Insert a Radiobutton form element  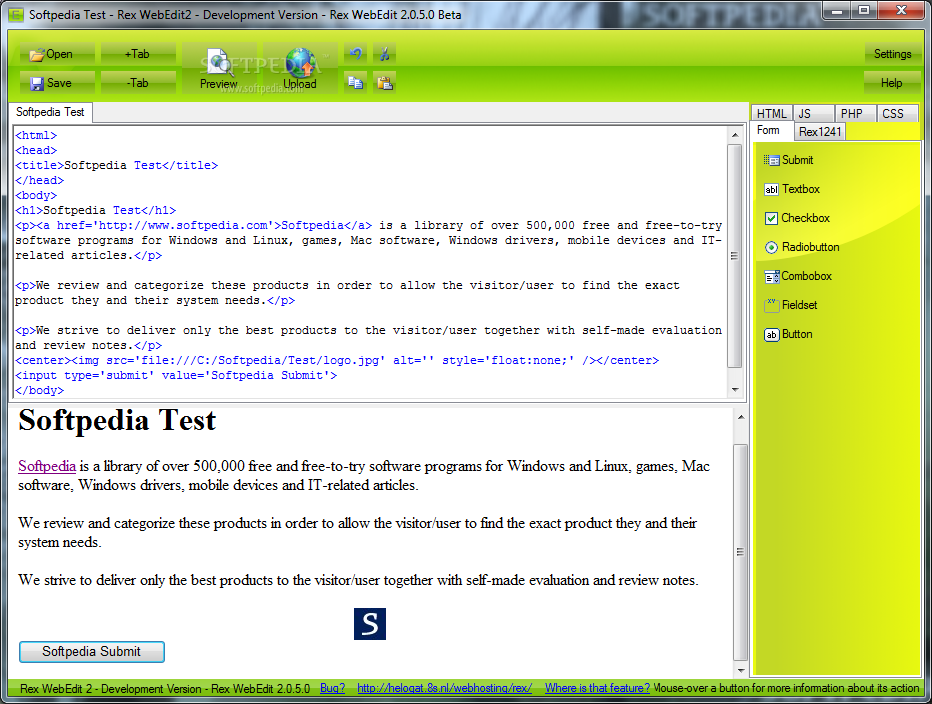801,247
